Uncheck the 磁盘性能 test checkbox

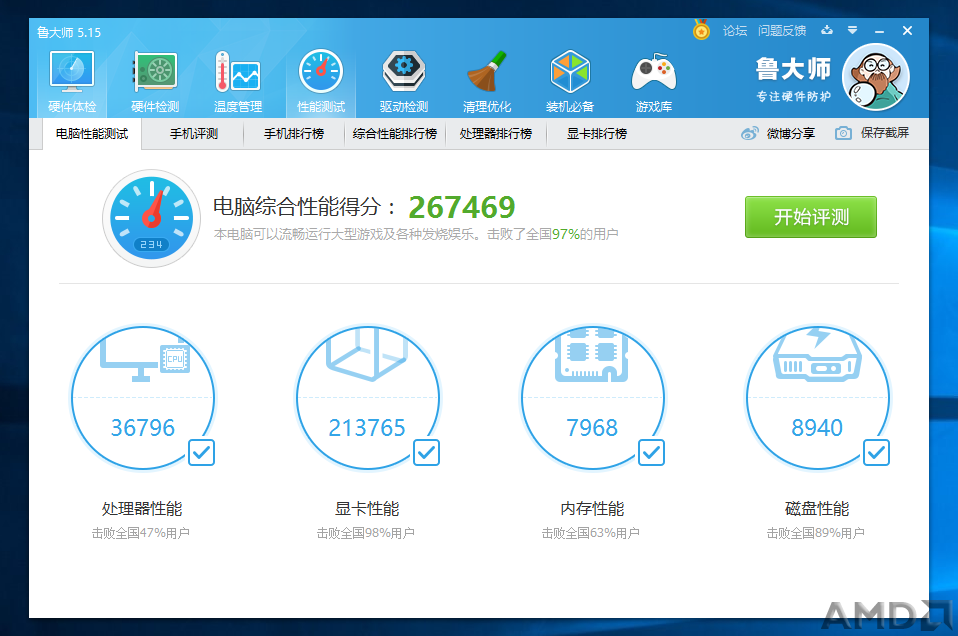(876, 453)
